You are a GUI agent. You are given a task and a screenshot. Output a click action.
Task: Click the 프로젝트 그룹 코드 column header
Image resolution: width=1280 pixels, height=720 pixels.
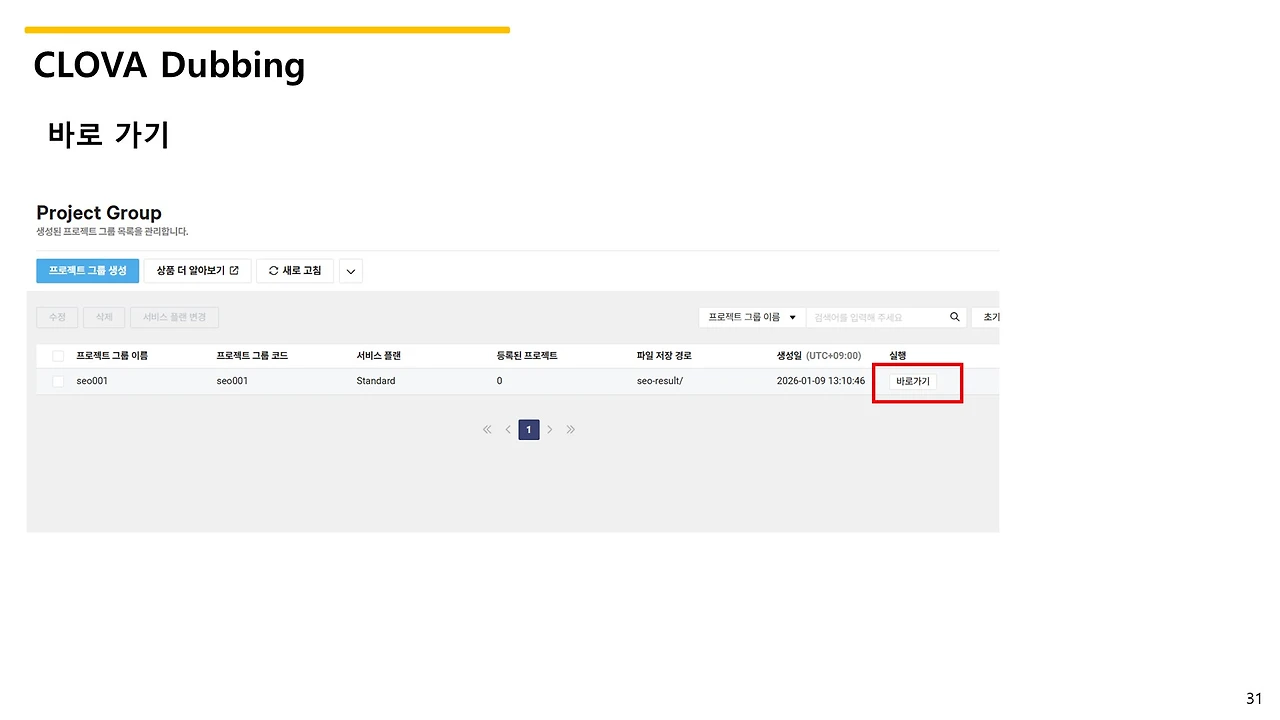(x=252, y=356)
